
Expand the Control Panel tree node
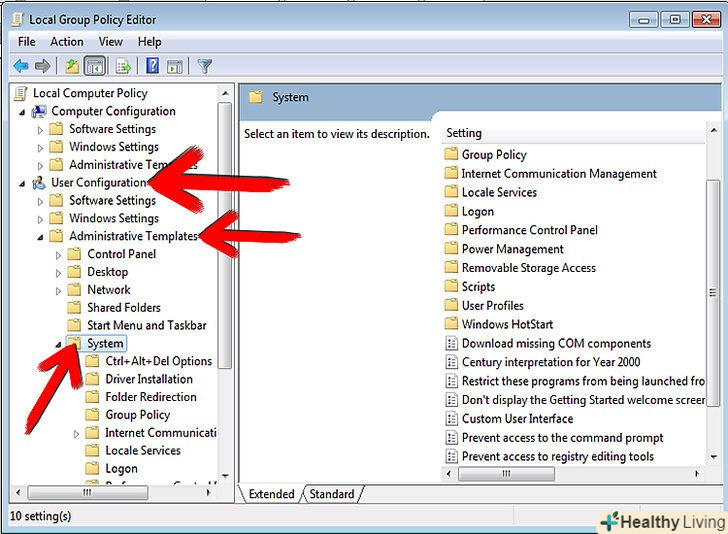point(58,255)
